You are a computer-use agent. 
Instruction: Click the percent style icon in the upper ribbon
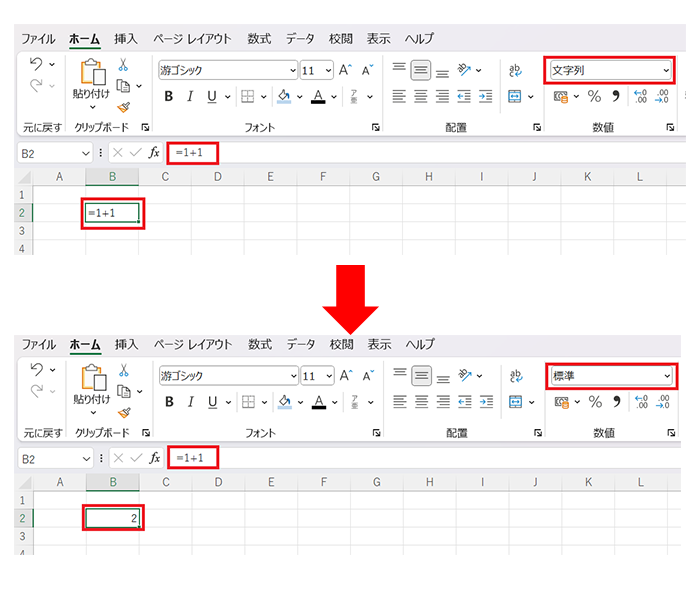[x=594, y=97]
